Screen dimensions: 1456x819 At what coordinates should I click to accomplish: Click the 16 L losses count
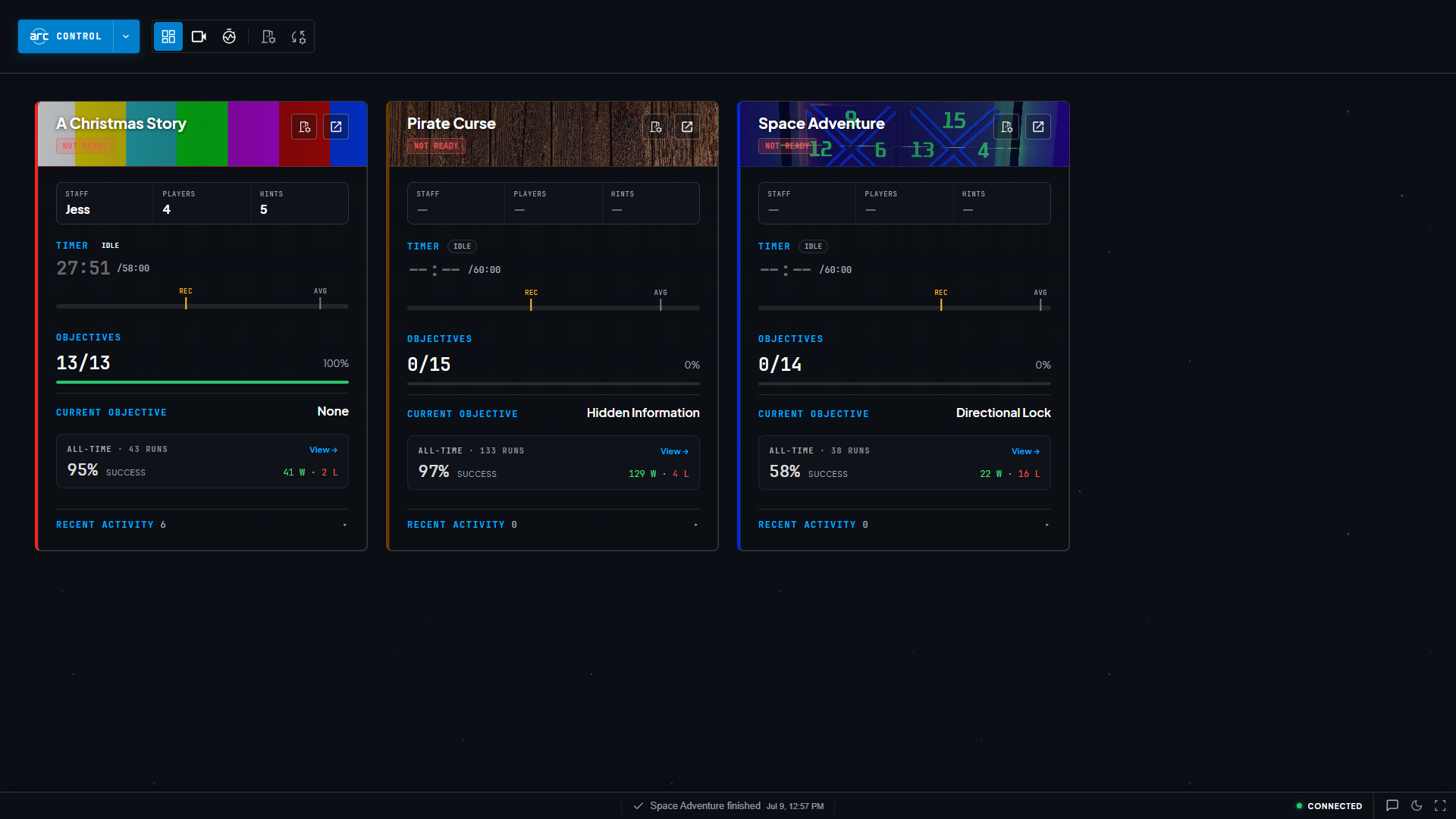1029,474
